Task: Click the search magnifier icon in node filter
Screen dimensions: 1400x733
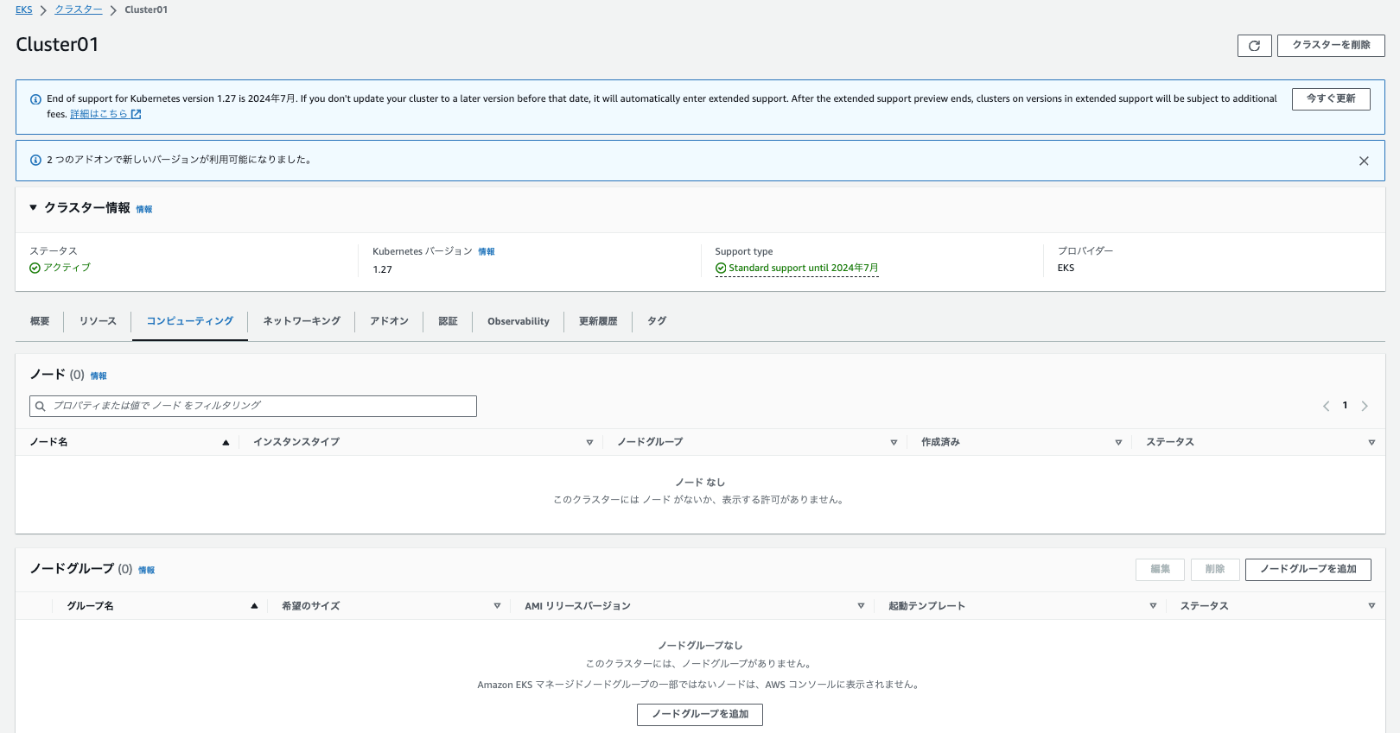Action: tap(41, 406)
